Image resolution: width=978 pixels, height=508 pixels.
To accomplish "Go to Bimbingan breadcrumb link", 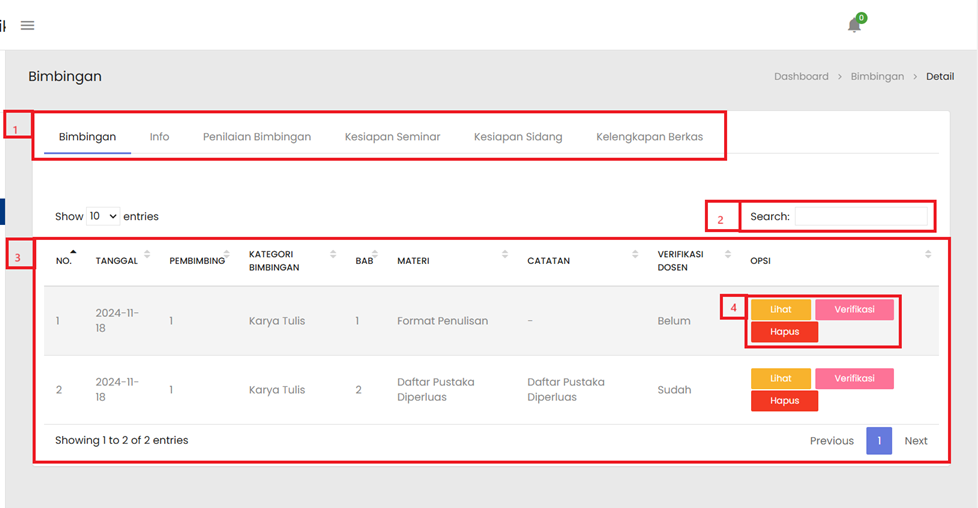I will pos(877,76).
